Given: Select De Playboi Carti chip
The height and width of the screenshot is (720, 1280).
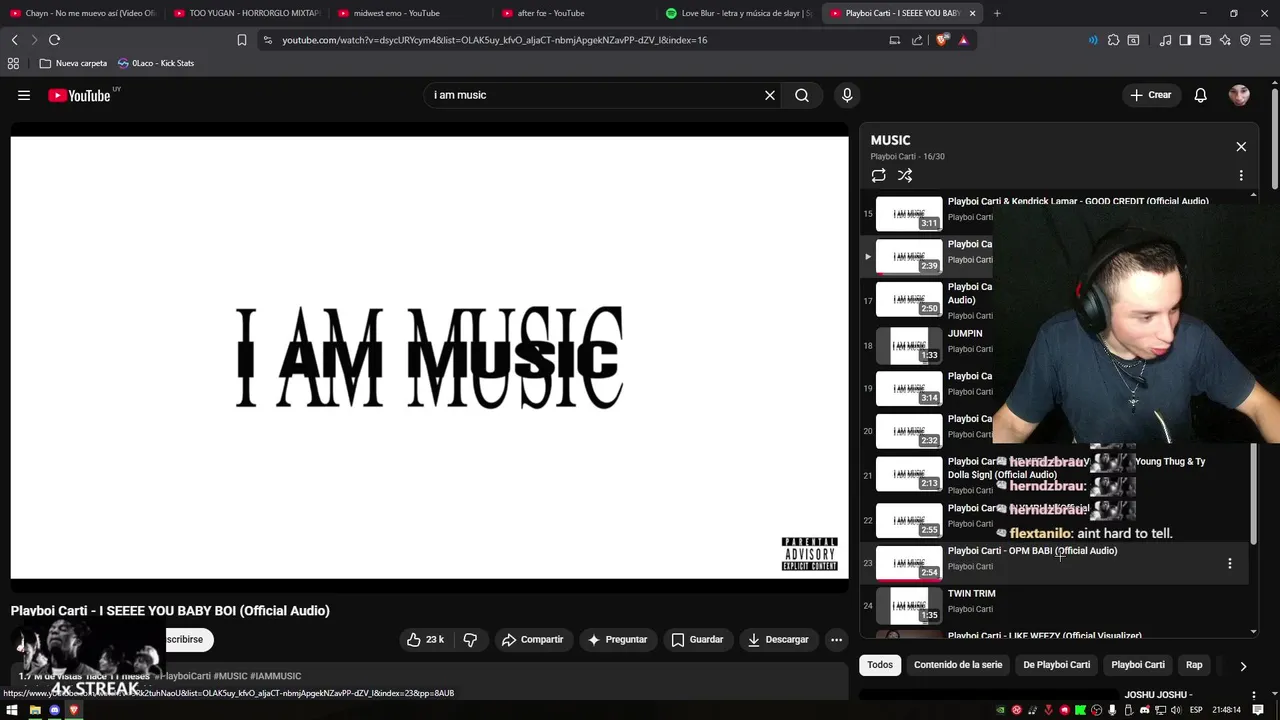Looking at the screenshot, I should pos(1056,665).
